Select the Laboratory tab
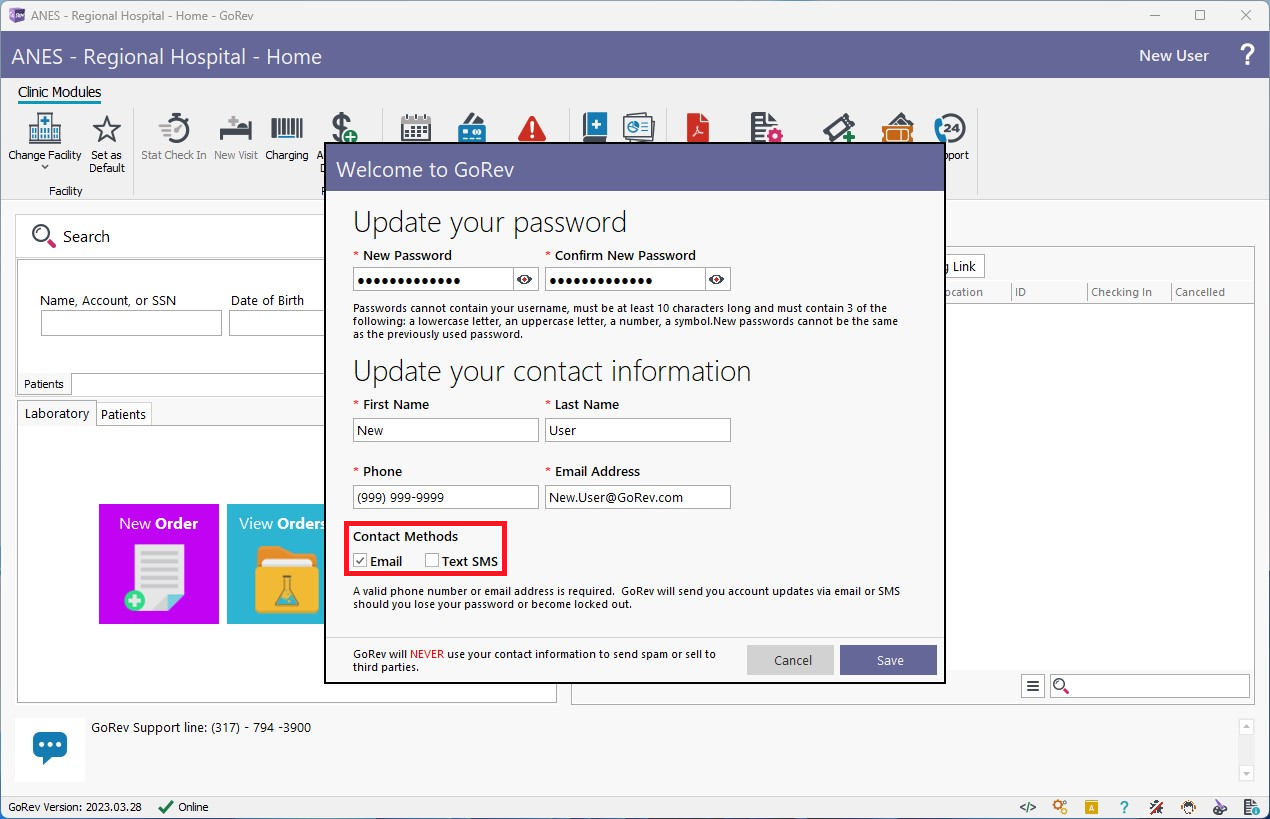This screenshot has height=819, width=1270. tap(57, 413)
